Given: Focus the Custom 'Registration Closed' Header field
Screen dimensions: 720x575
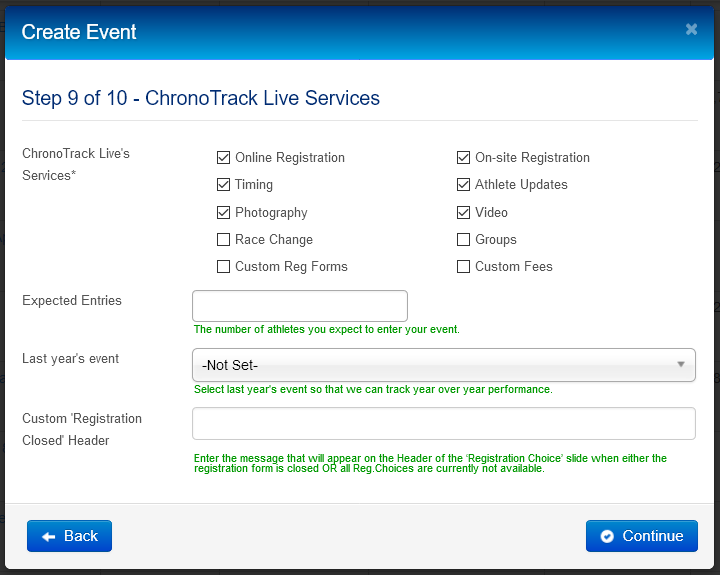Looking at the screenshot, I should pyautogui.click(x=444, y=423).
